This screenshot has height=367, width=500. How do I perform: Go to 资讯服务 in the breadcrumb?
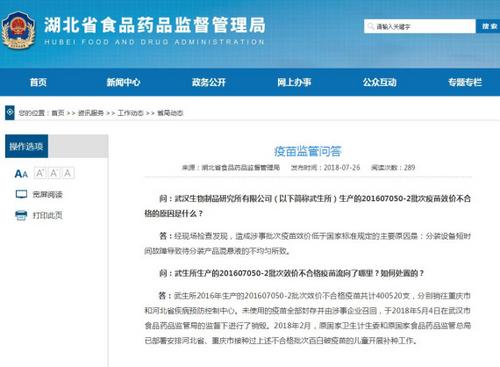pyautogui.click(x=91, y=113)
